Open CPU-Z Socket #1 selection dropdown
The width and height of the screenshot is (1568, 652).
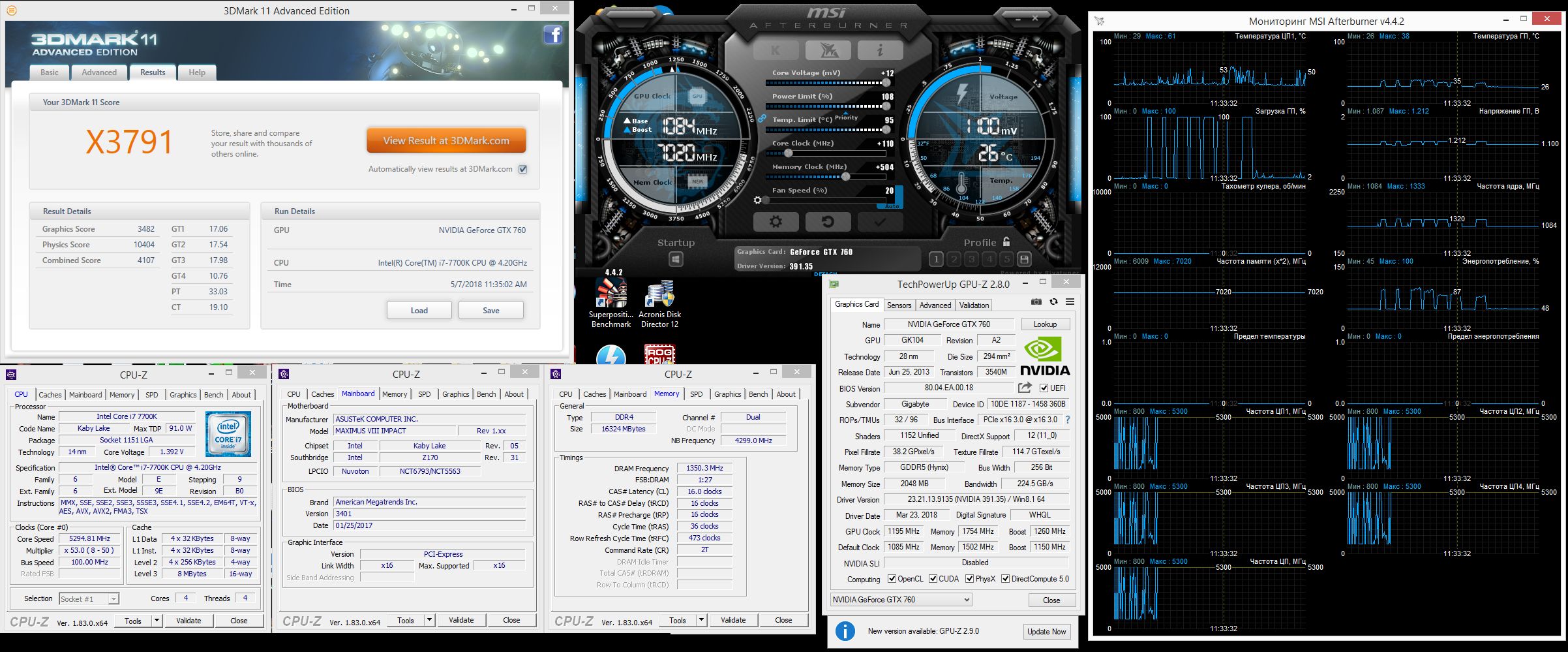(89, 598)
